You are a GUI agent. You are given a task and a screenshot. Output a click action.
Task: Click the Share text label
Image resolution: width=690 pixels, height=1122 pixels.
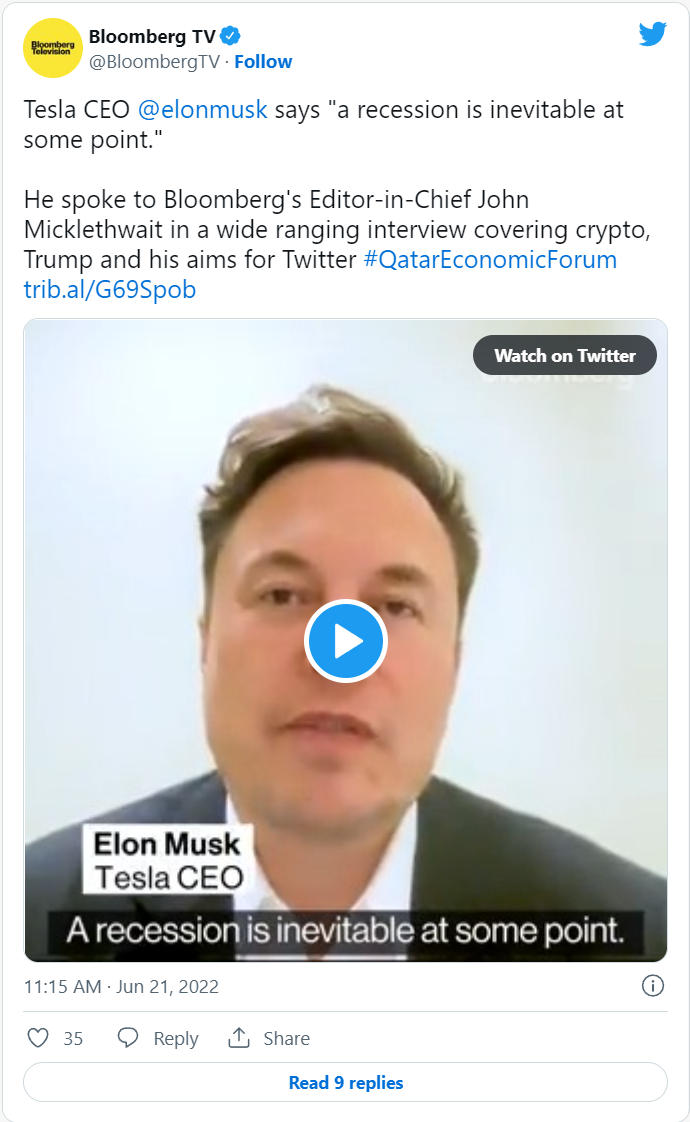tap(286, 1039)
